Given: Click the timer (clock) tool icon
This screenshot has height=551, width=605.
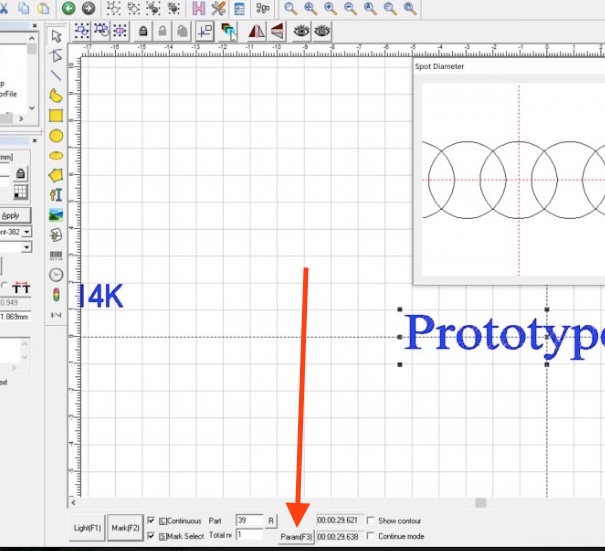Looking at the screenshot, I should click(57, 274).
